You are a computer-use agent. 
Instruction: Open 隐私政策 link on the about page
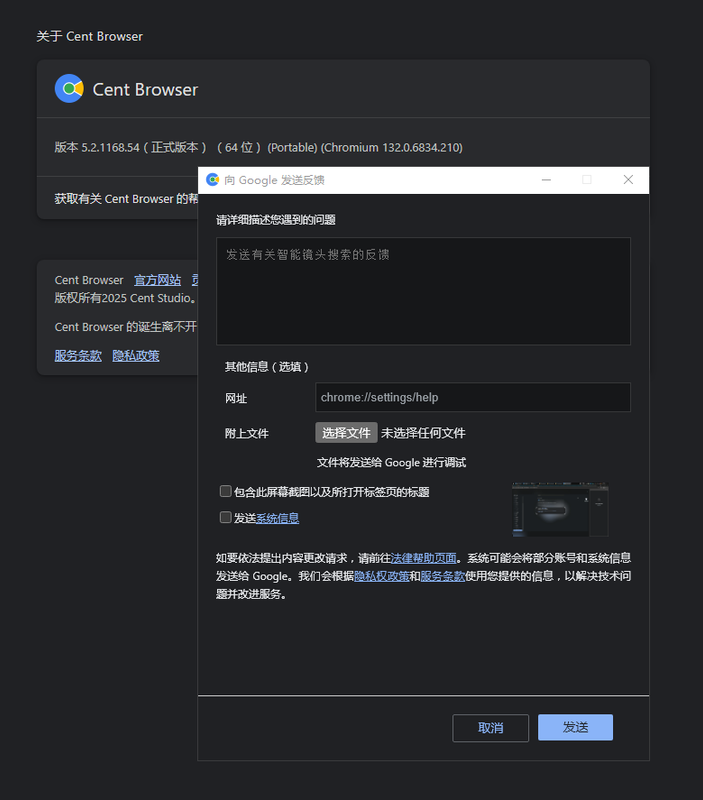click(x=136, y=356)
